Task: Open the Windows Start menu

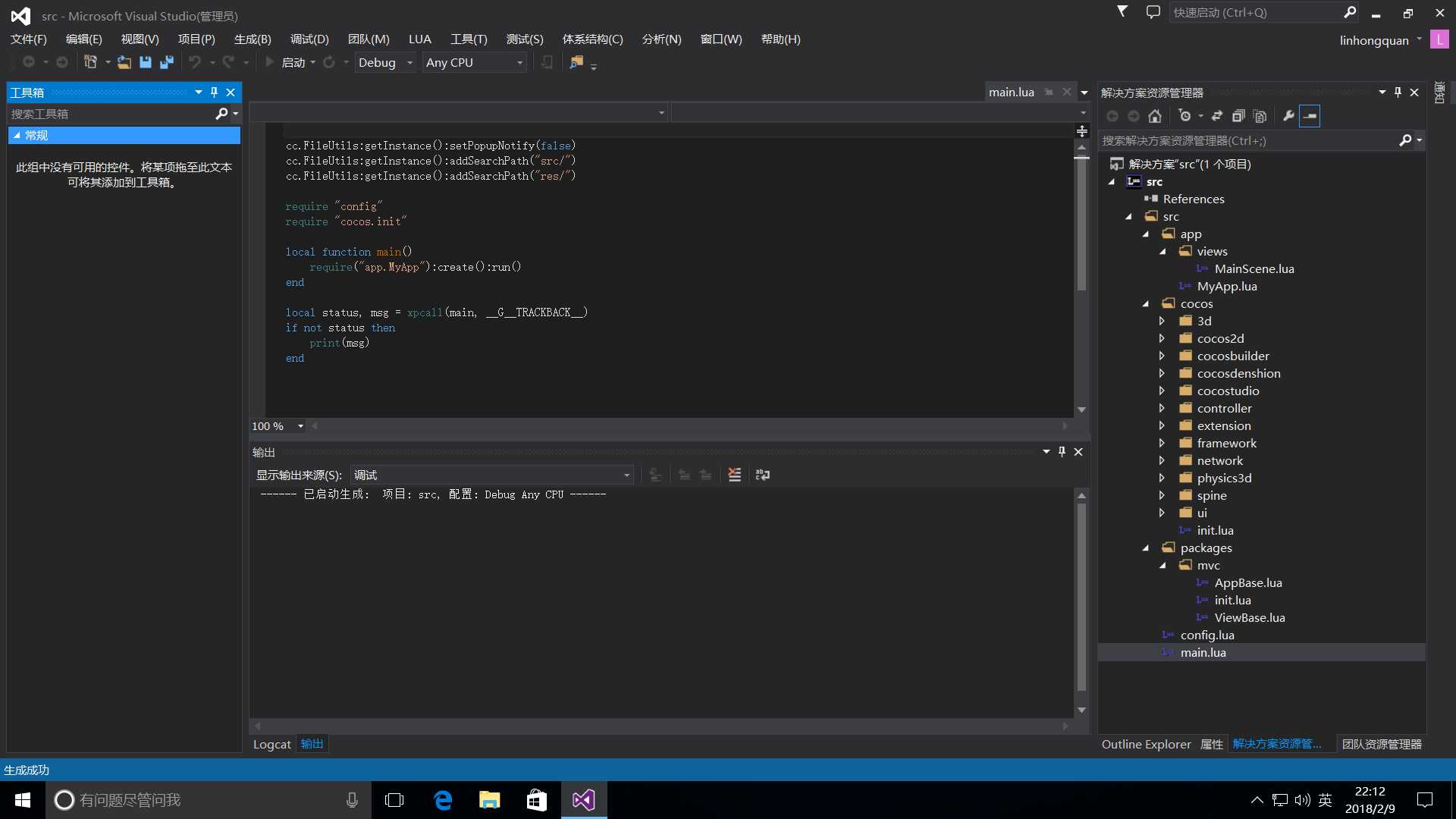Action: point(23,800)
